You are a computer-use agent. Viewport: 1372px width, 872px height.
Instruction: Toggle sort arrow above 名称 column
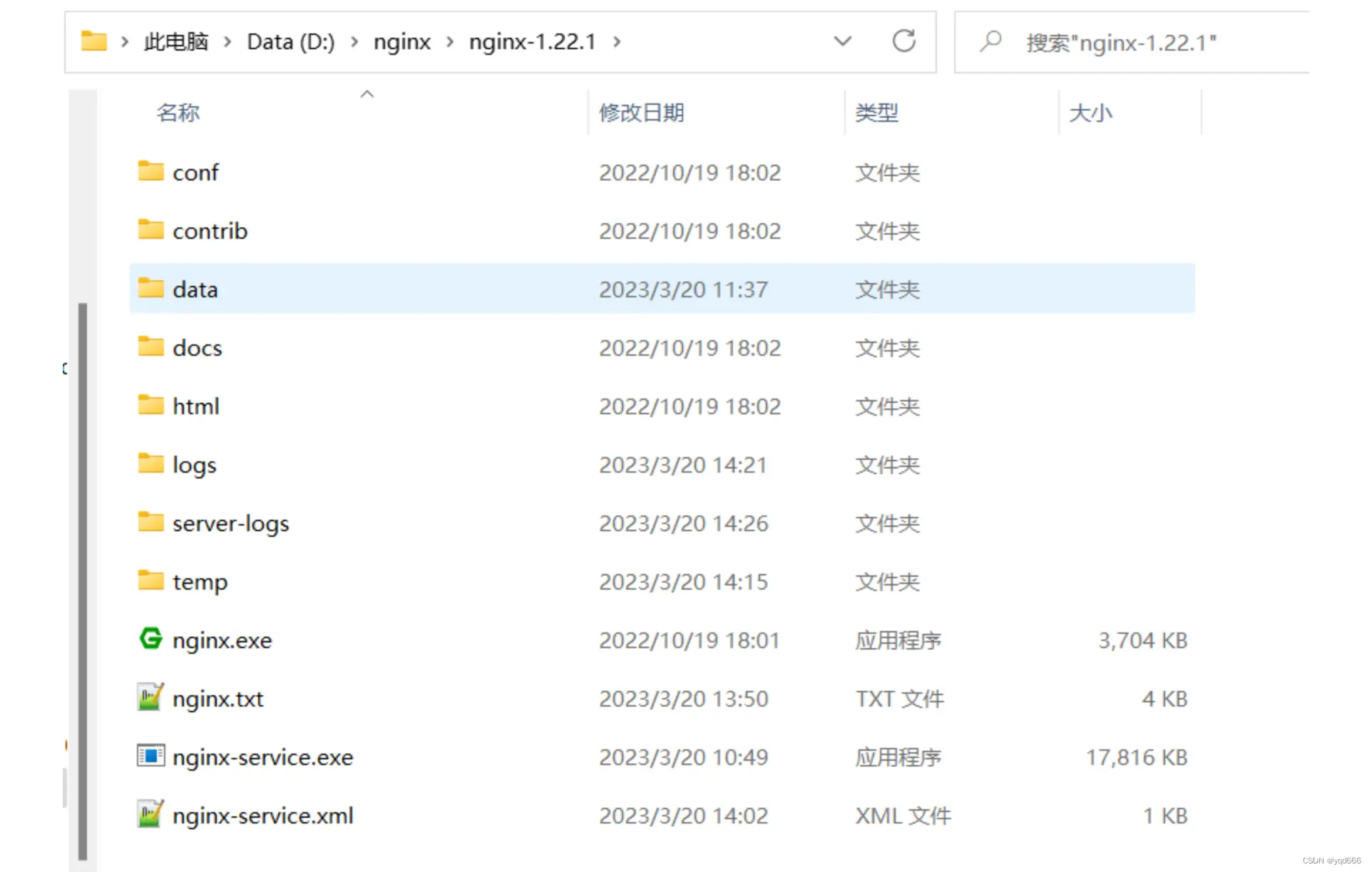click(367, 94)
